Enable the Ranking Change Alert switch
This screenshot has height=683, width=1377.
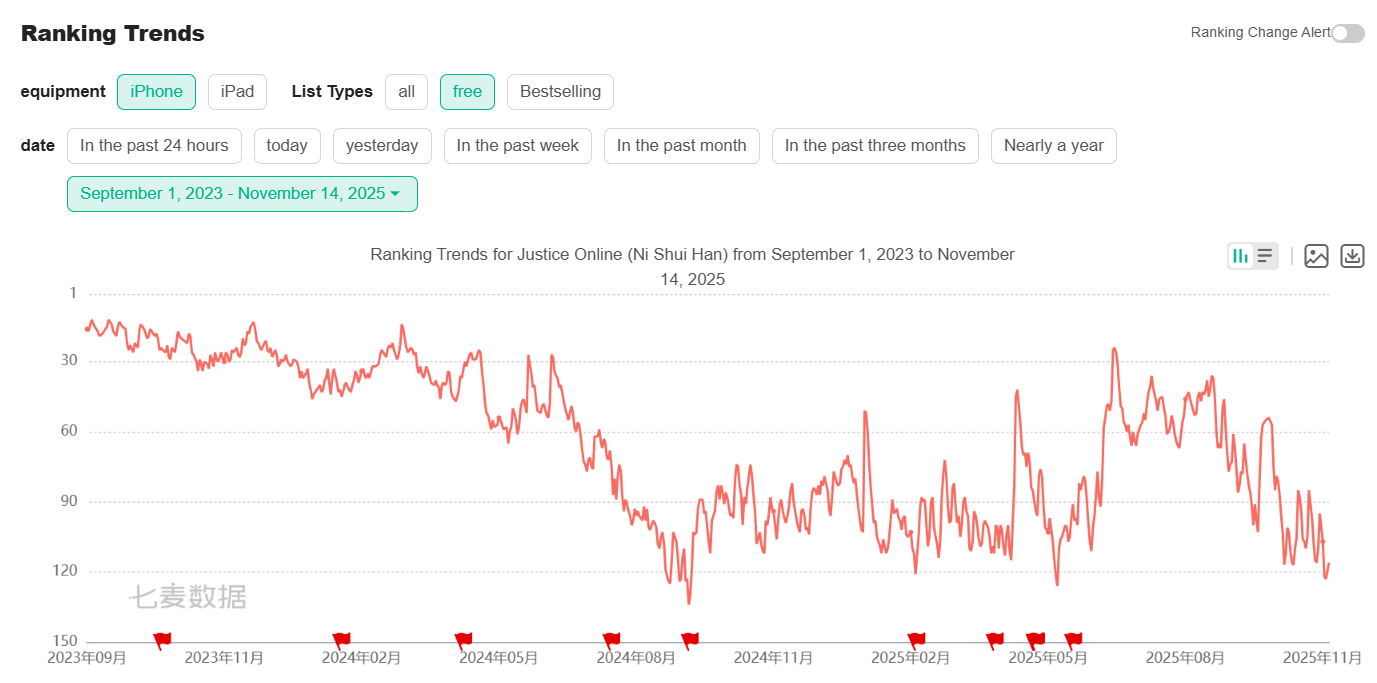tap(1347, 33)
